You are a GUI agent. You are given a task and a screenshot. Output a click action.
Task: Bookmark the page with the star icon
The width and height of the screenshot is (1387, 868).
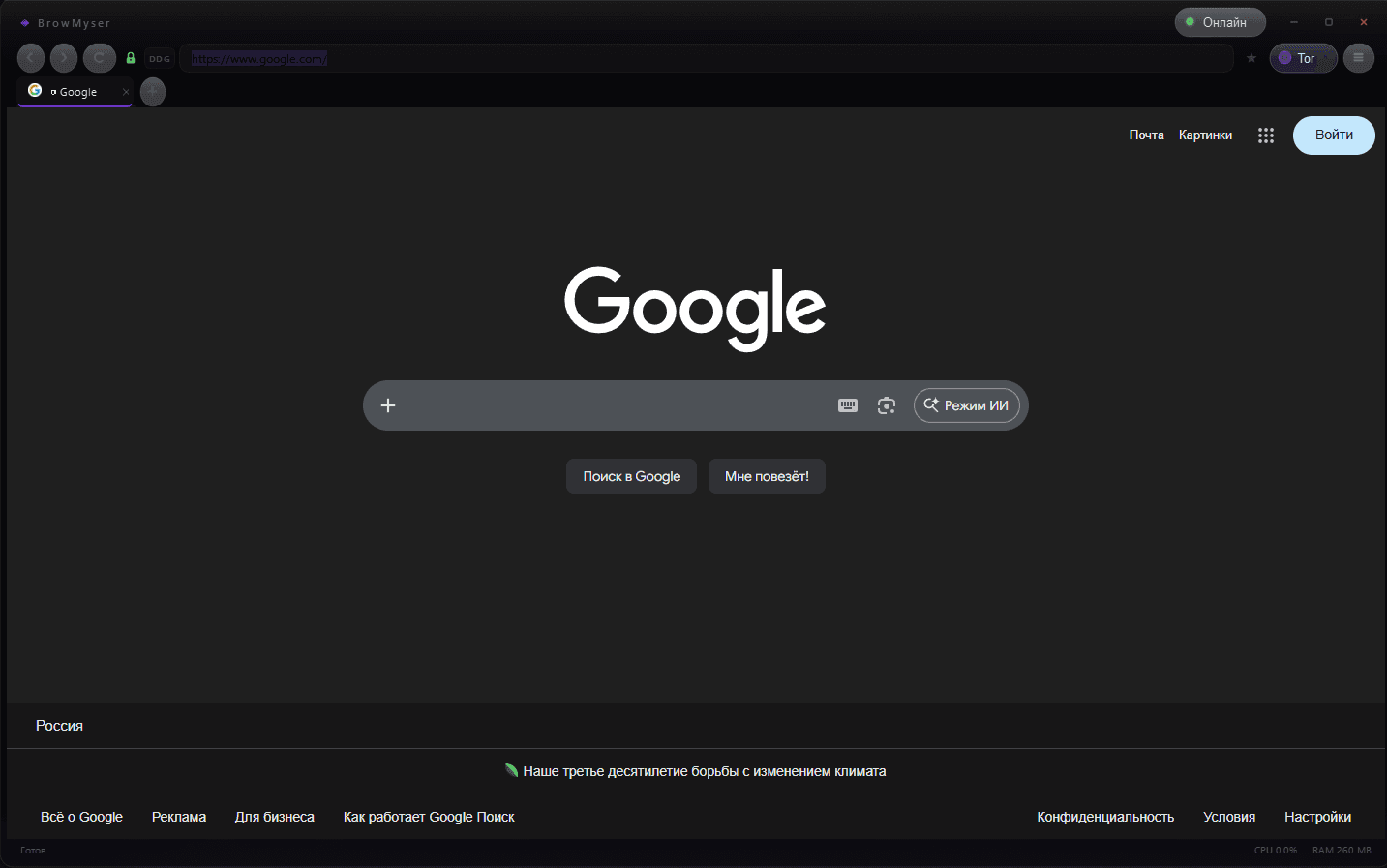(x=1251, y=58)
